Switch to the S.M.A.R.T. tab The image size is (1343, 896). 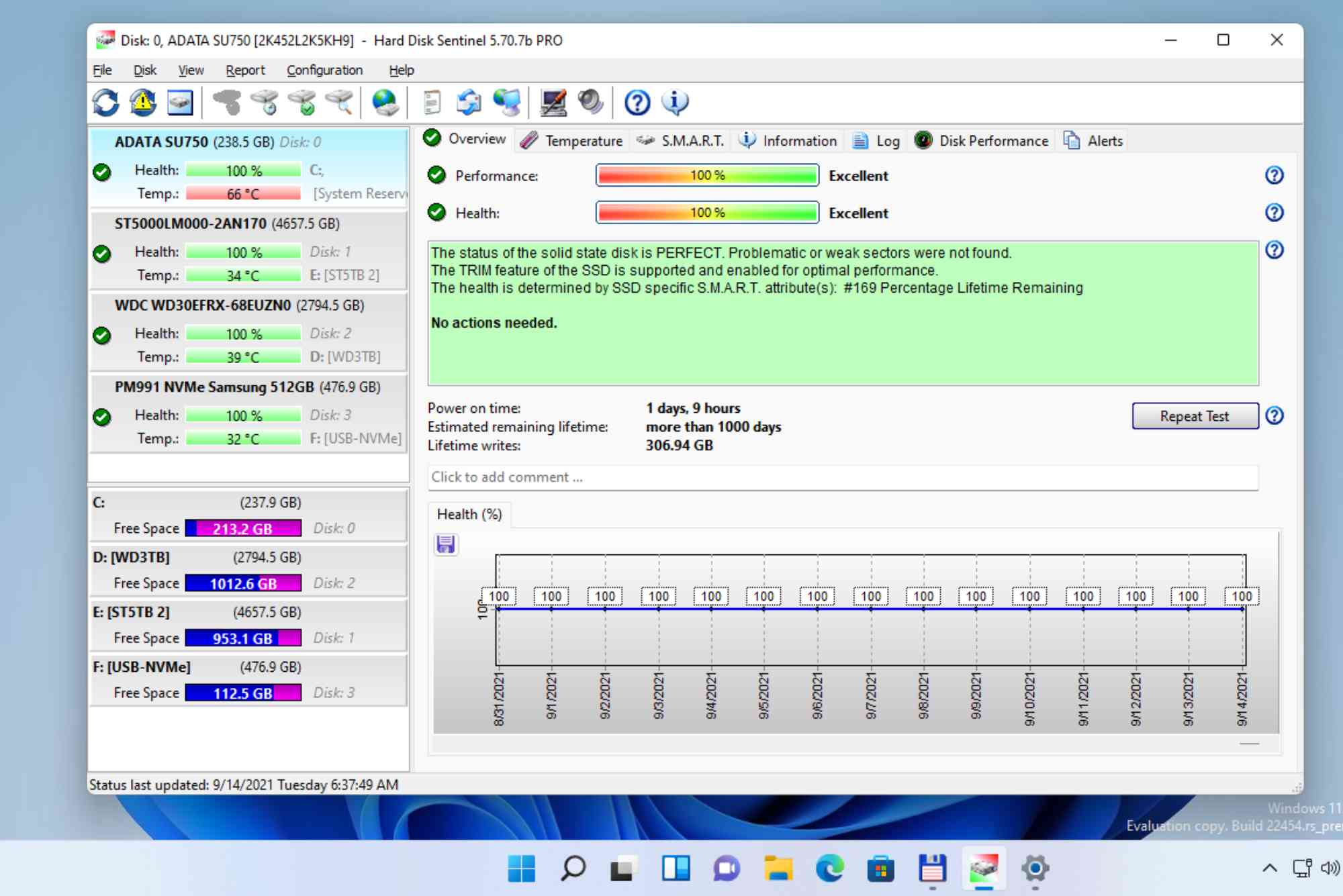click(681, 141)
